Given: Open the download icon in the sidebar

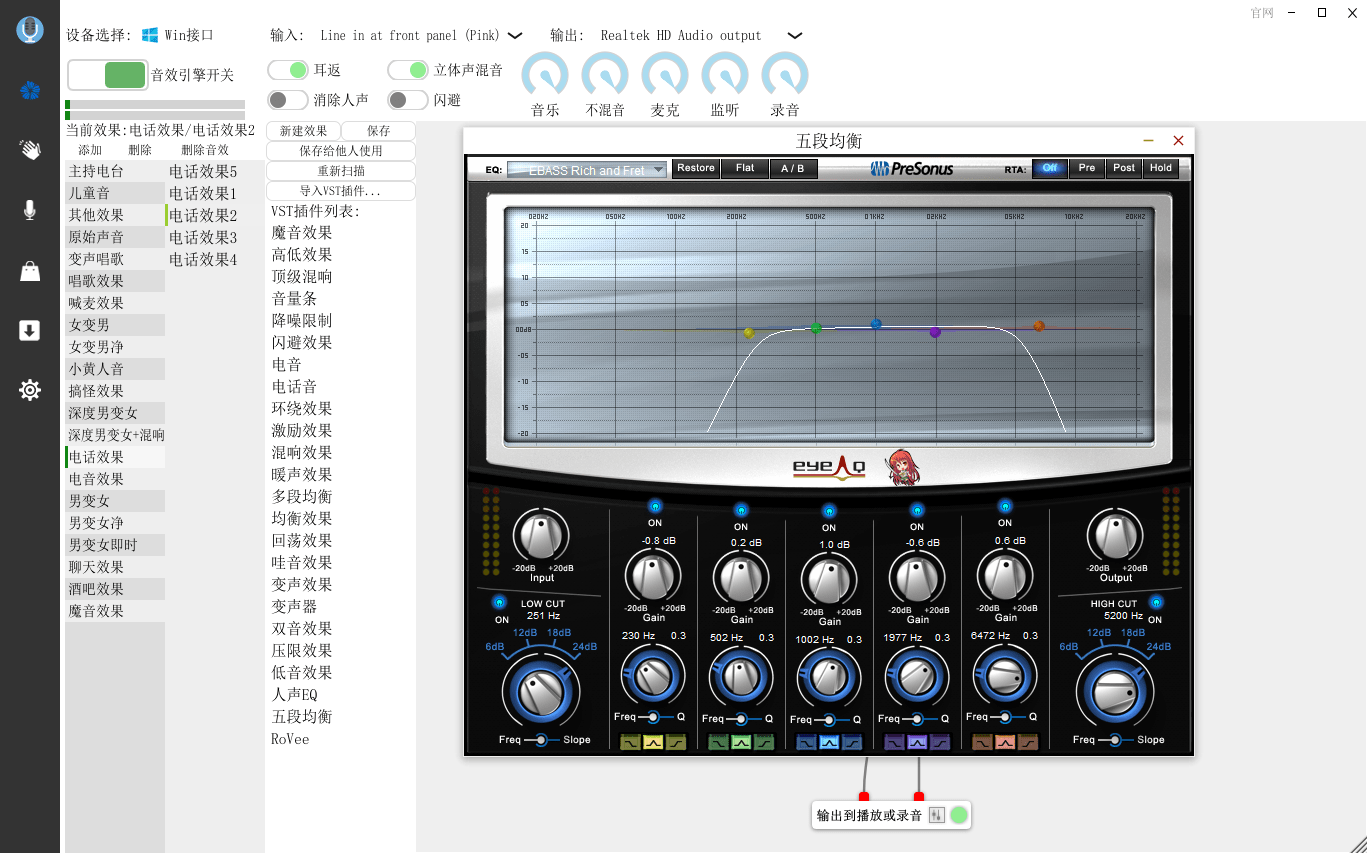Looking at the screenshot, I should pyautogui.click(x=30, y=330).
